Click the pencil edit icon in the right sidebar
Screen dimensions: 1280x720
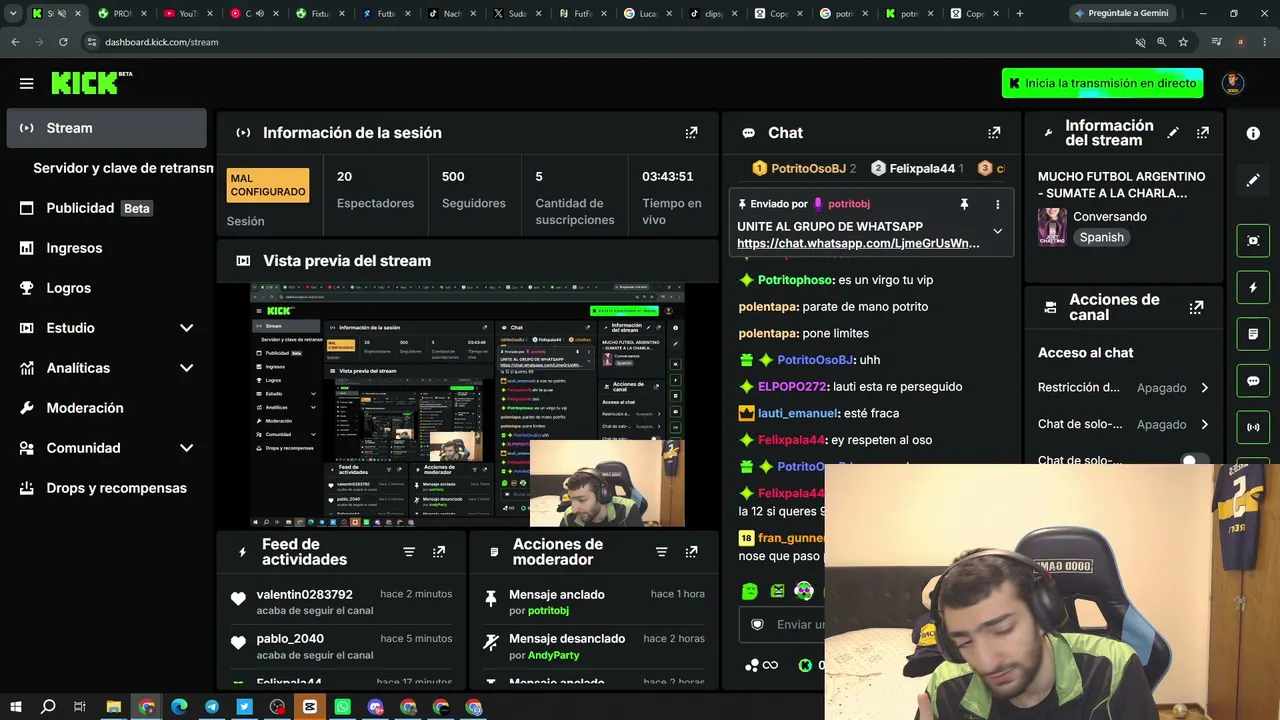pos(1253,181)
